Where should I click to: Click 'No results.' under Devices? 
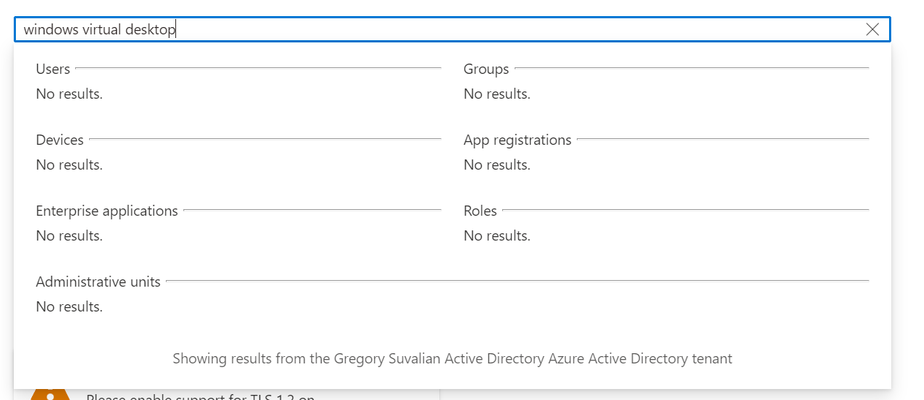click(69, 165)
